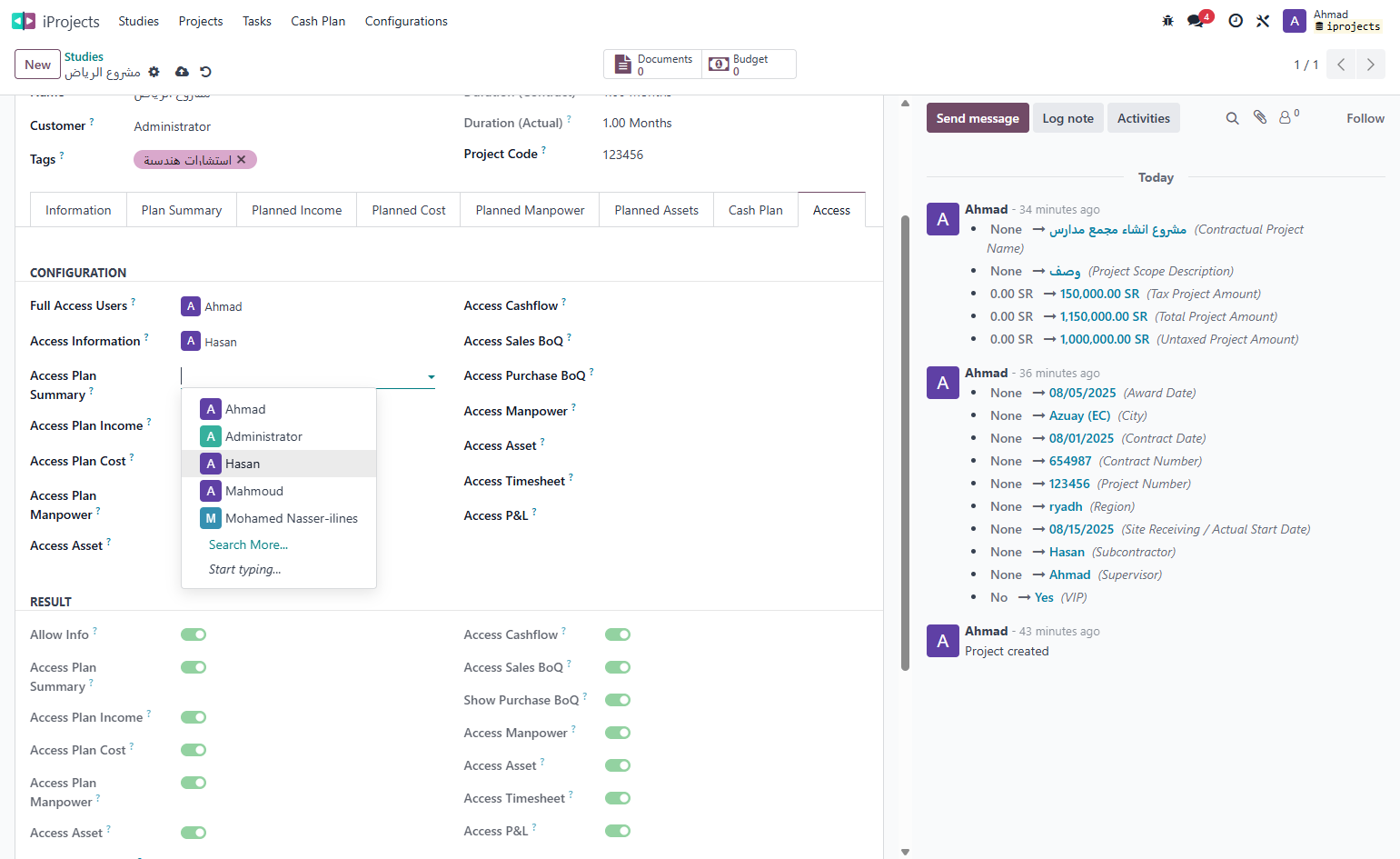
Task: Select Ahmad from the dropdown list
Action: 279,409
